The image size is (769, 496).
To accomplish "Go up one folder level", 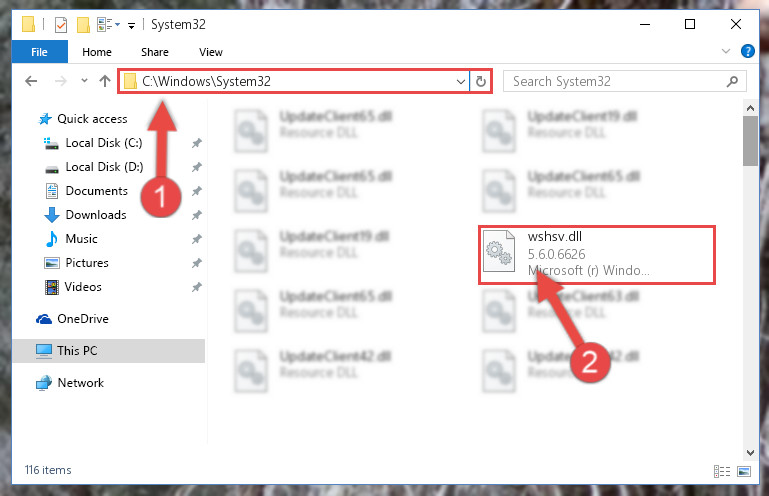I will 104,81.
